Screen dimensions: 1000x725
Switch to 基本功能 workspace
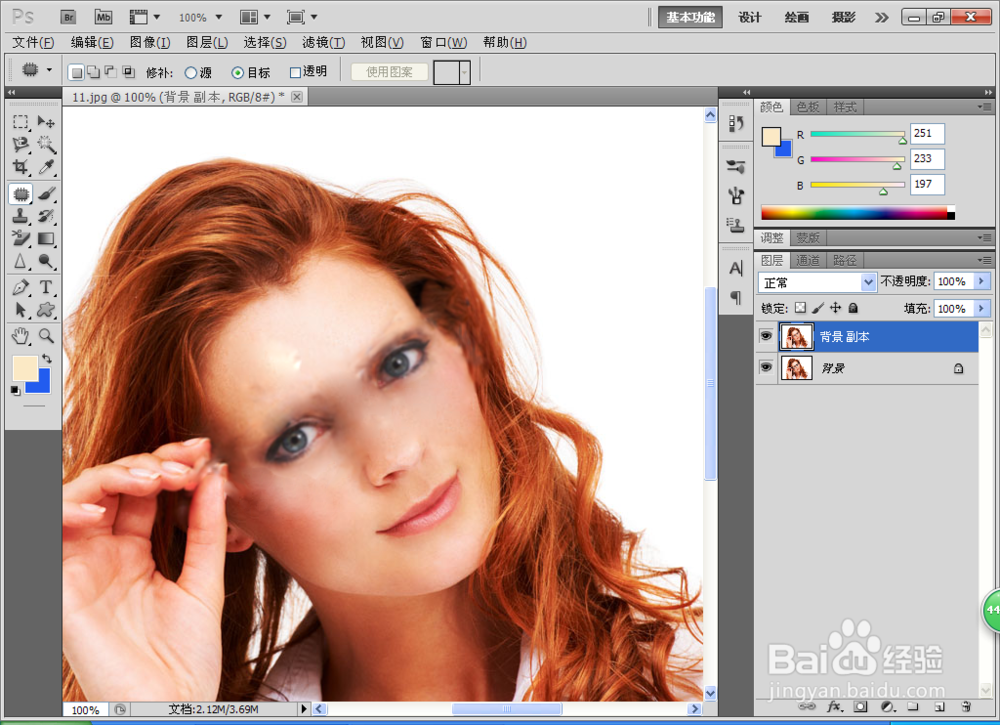coord(690,17)
